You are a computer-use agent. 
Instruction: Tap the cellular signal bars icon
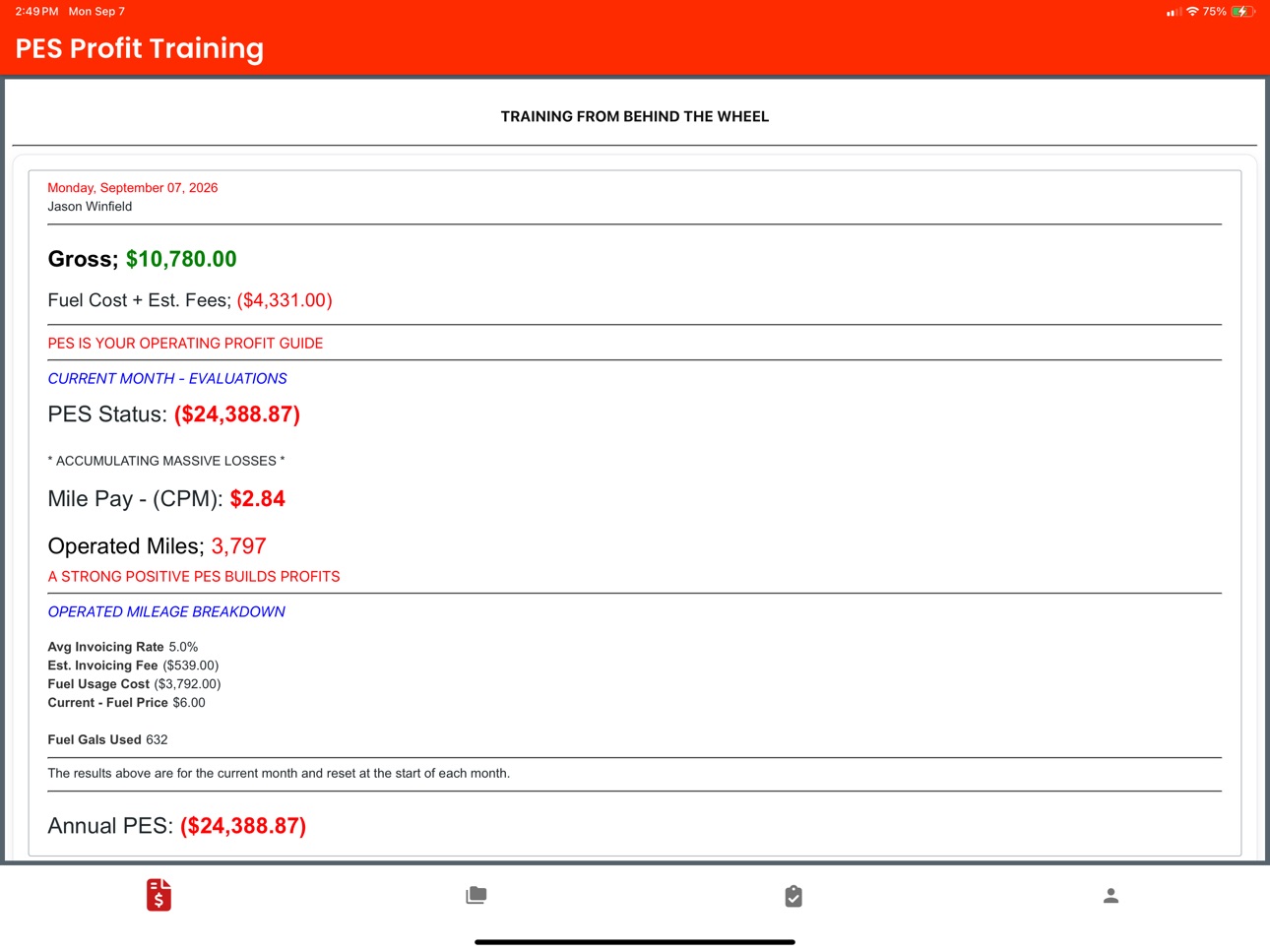(x=1174, y=12)
